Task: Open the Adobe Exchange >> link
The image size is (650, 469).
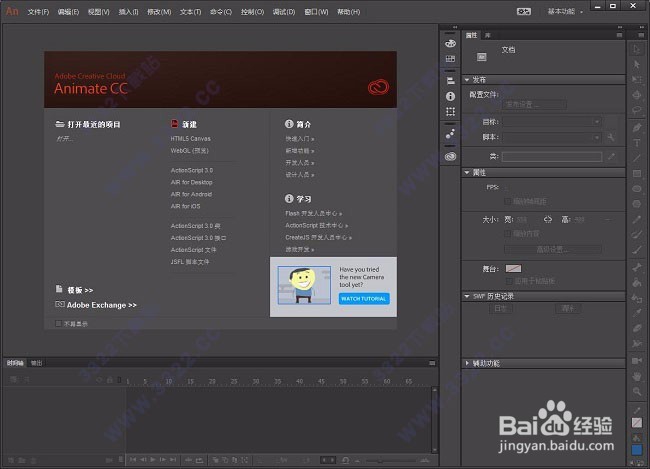Action: pyautogui.click(x=101, y=305)
